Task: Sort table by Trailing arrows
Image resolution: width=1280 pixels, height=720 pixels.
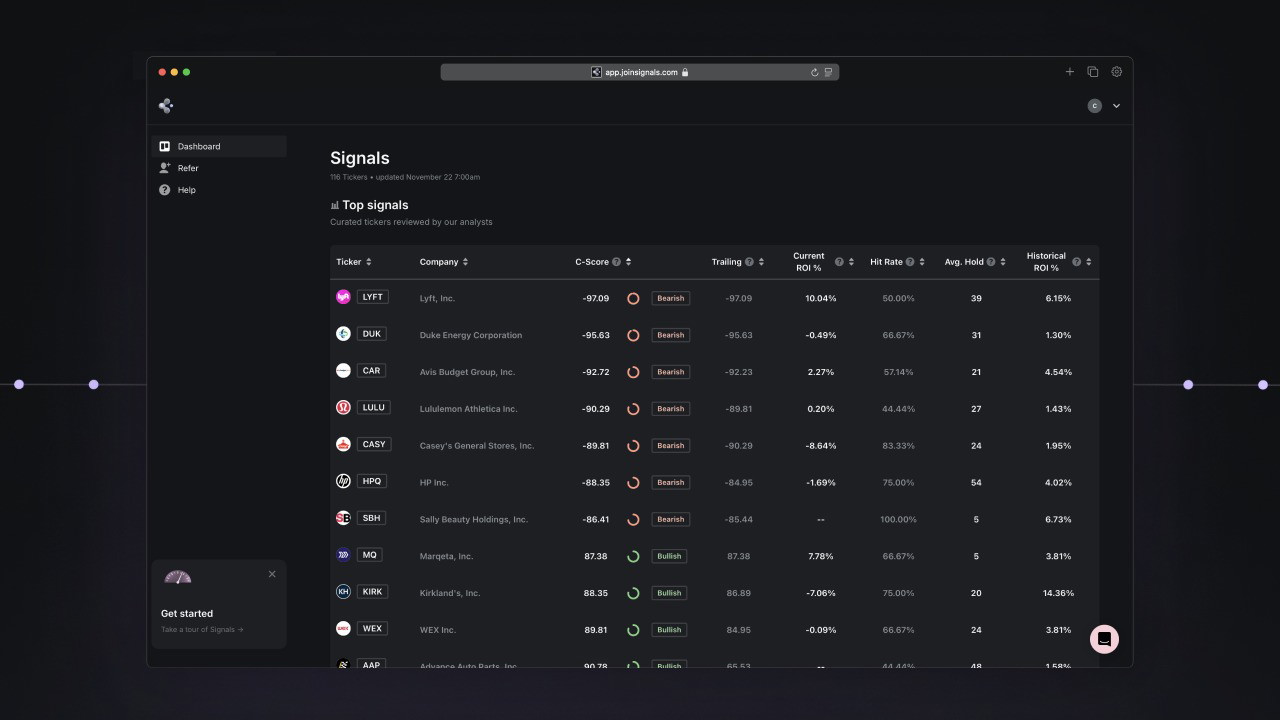Action: [x=761, y=262]
